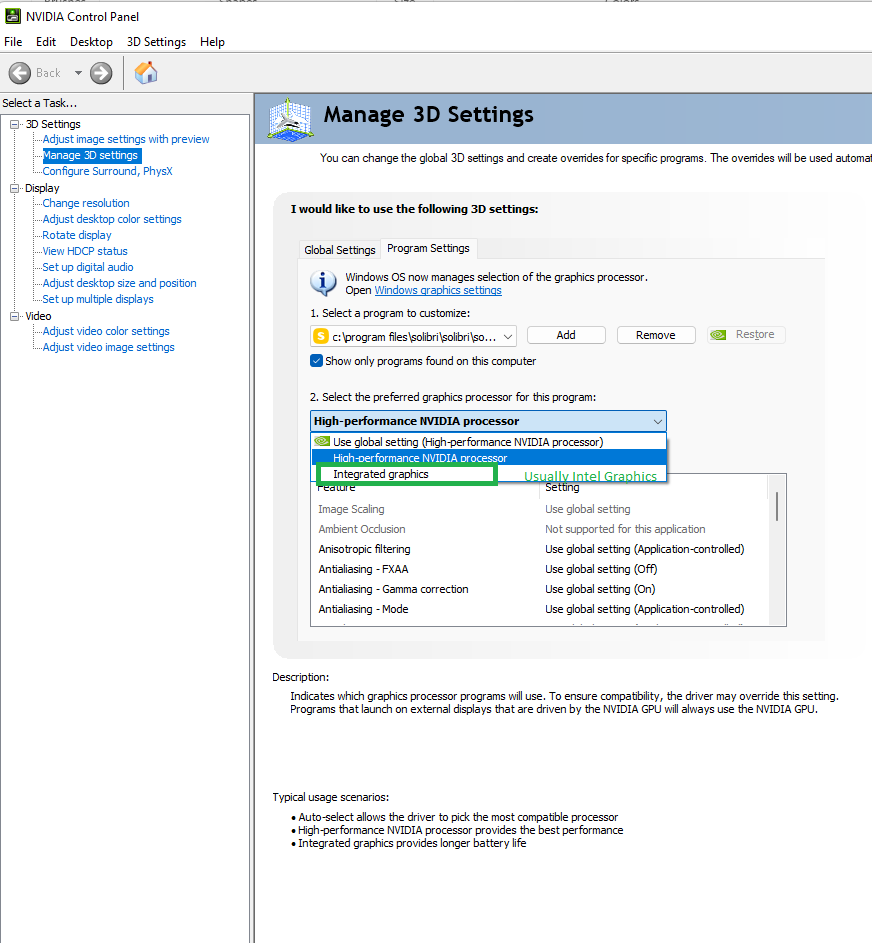Image resolution: width=872 pixels, height=943 pixels.
Task: Follow the Windows graphics settings link
Action: (438, 290)
